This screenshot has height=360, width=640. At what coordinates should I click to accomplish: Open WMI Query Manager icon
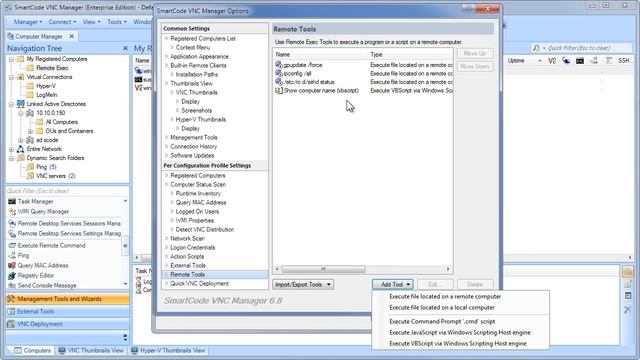point(12,211)
